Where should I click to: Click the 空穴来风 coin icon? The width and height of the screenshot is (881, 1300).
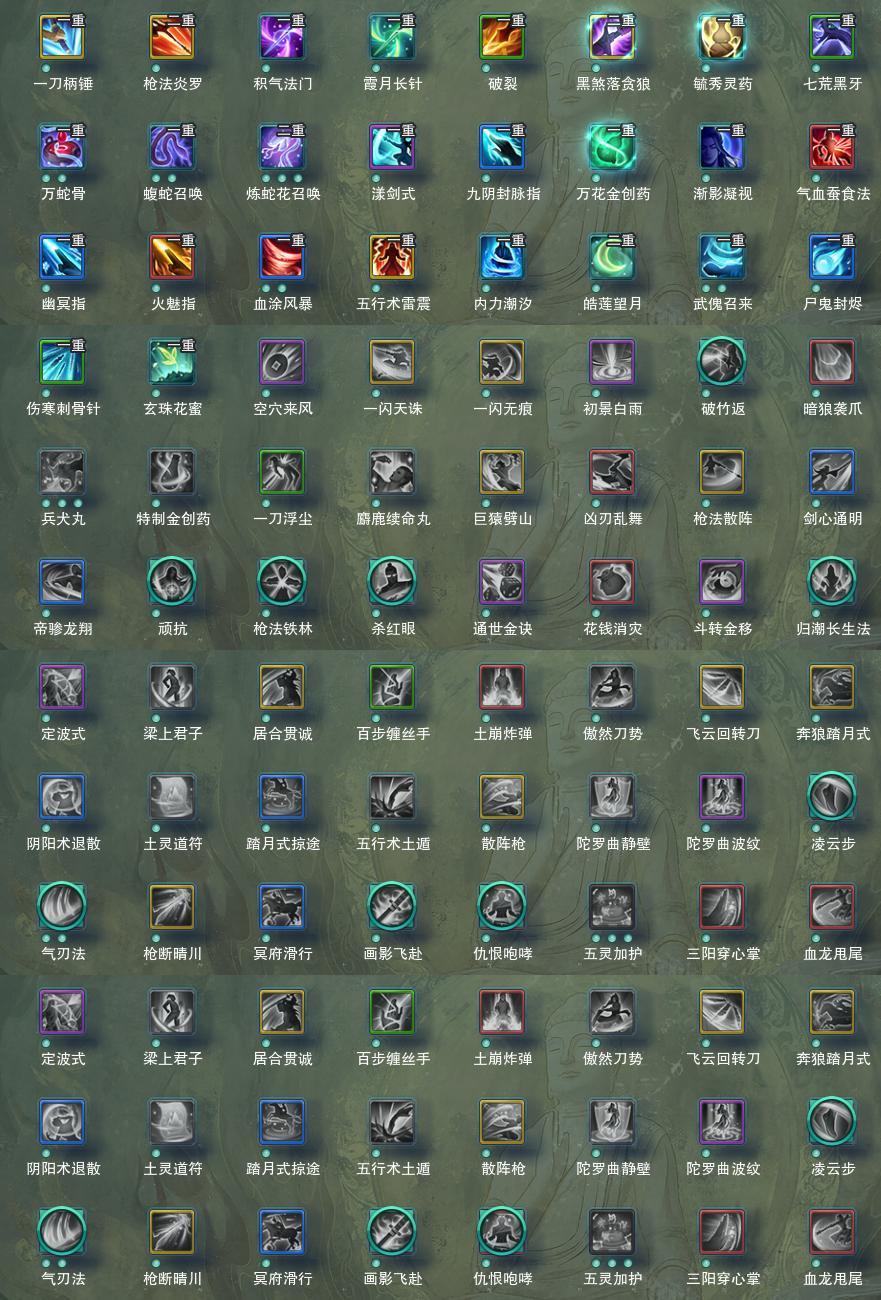click(x=282, y=363)
